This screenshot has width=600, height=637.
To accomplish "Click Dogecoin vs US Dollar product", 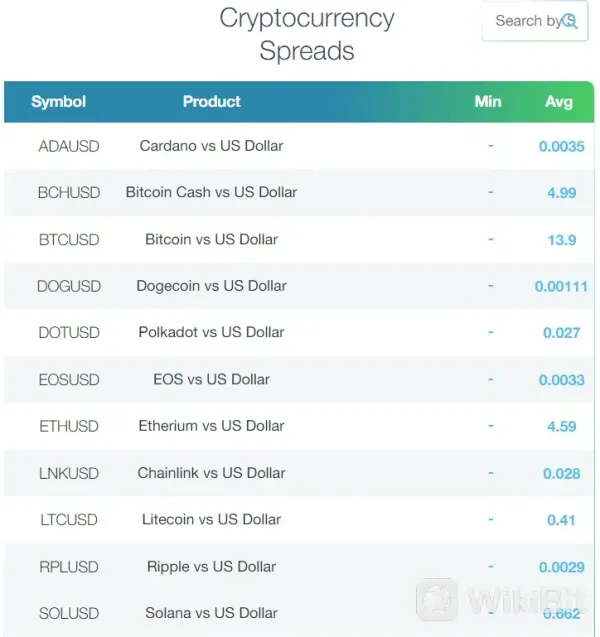I will 211,286.
